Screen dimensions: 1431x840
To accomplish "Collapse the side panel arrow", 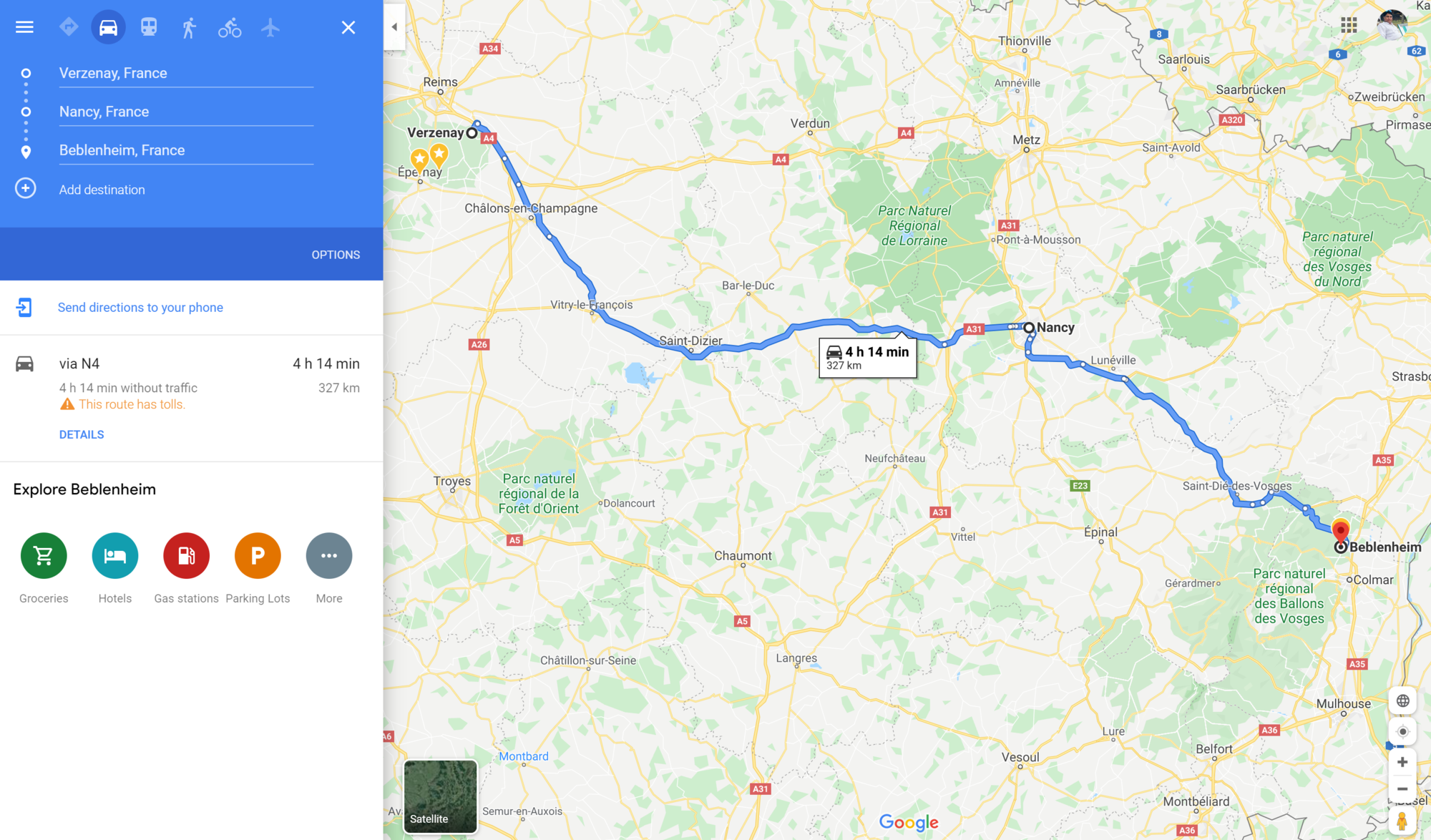I will pos(394,27).
